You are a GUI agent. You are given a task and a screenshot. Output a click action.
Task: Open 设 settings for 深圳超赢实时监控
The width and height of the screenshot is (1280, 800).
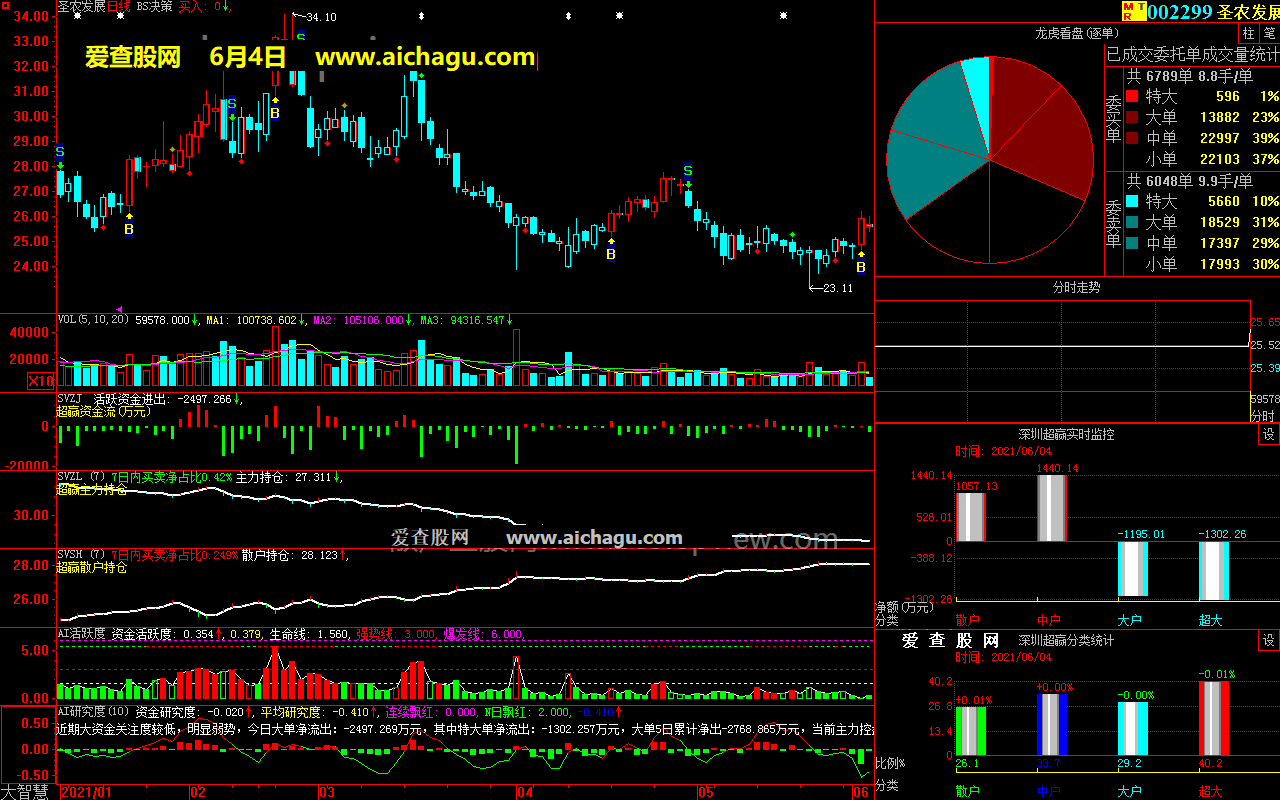coord(1268,434)
